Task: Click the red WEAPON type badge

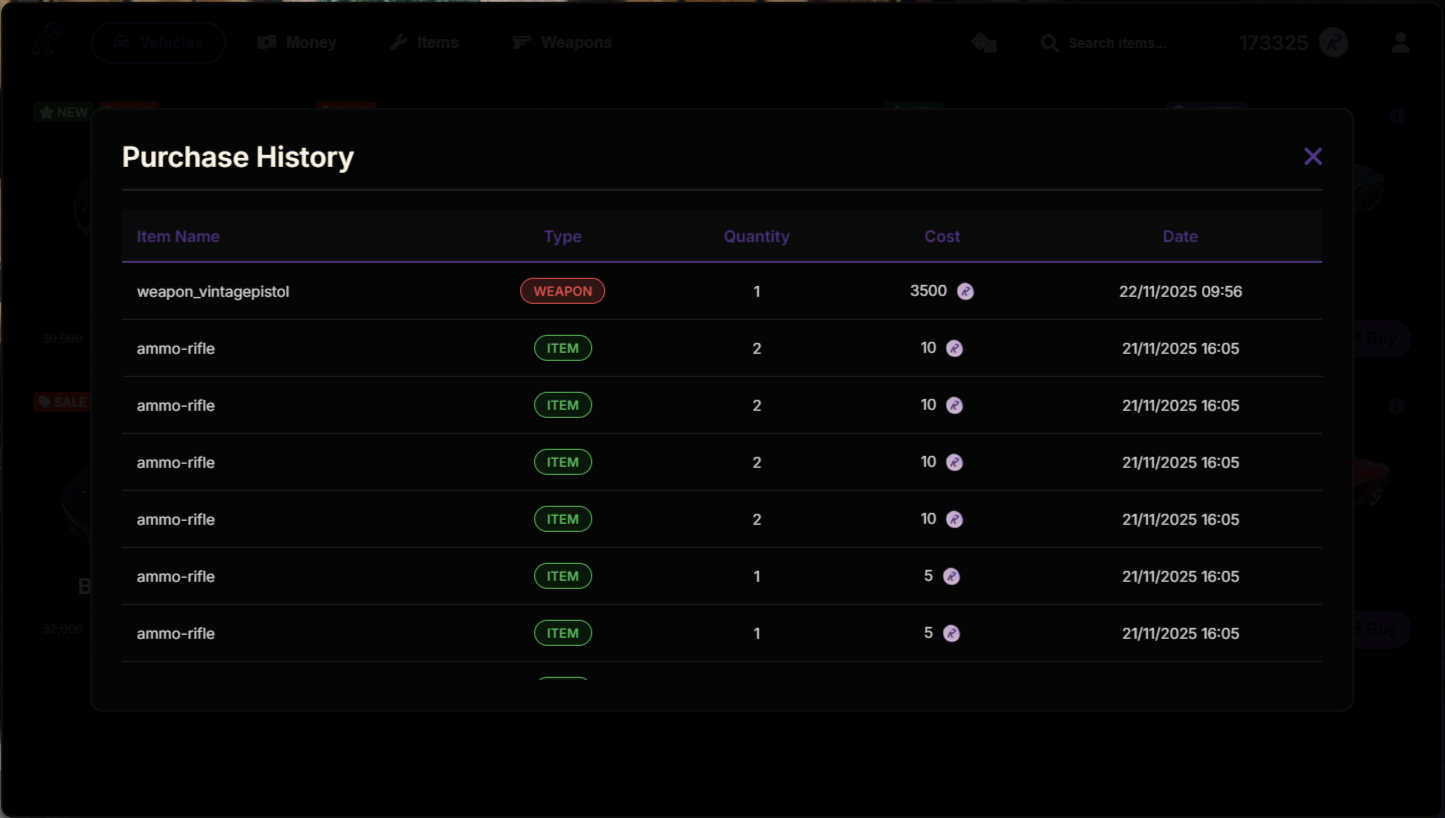Action: 562,291
